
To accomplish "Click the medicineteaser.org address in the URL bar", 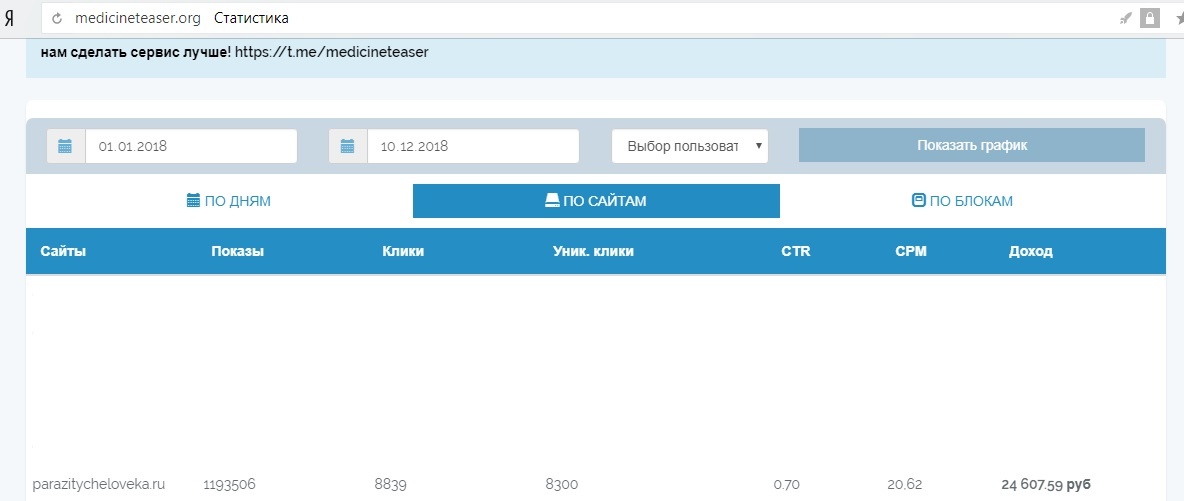I will click(138, 18).
